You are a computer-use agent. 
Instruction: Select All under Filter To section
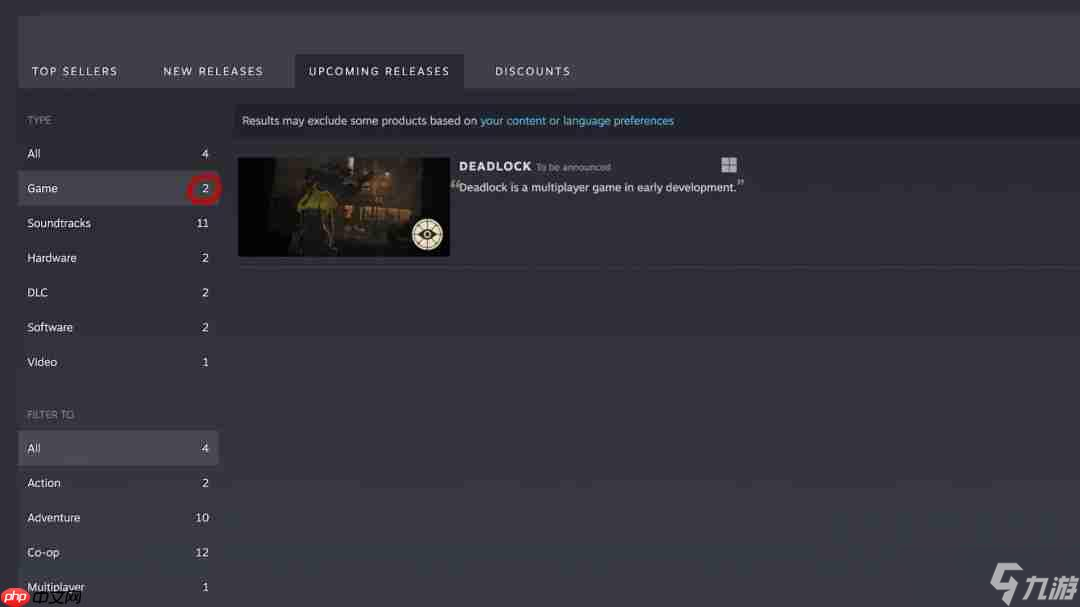pos(118,448)
